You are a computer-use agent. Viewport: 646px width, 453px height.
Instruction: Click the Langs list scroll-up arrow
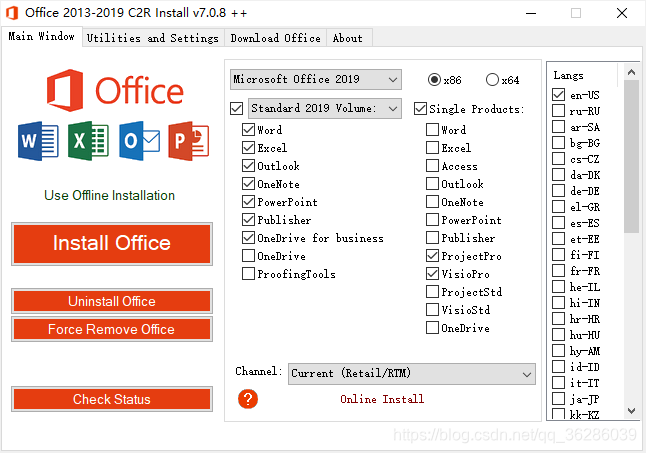(x=631, y=72)
